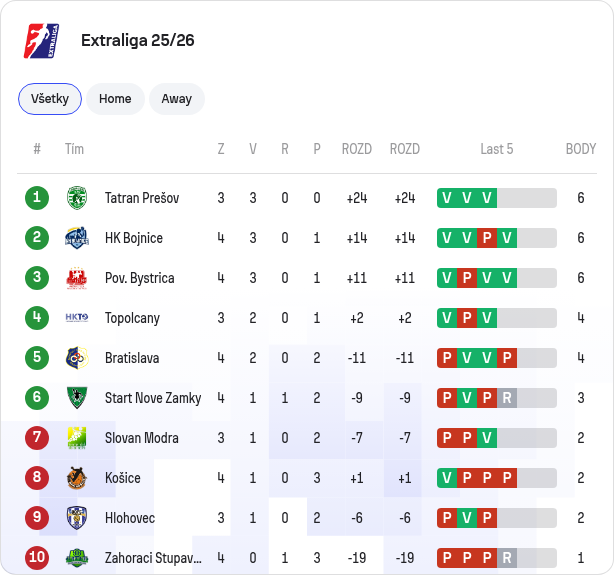Click the Last 5 column header
The width and height of the screenshot is (614, 575).
[497, 149]
